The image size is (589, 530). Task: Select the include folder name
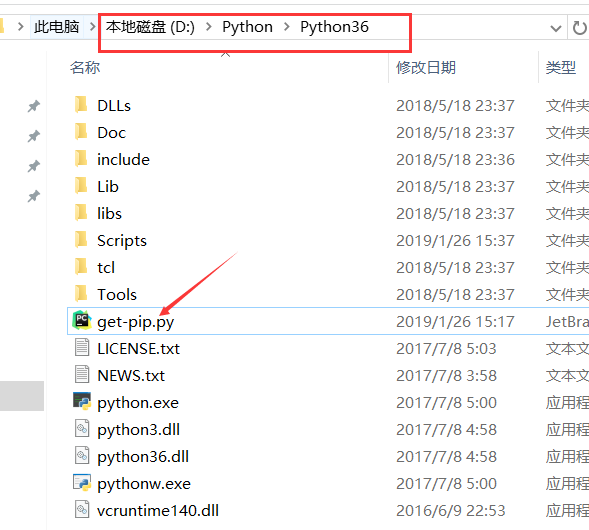pos(123,160)
